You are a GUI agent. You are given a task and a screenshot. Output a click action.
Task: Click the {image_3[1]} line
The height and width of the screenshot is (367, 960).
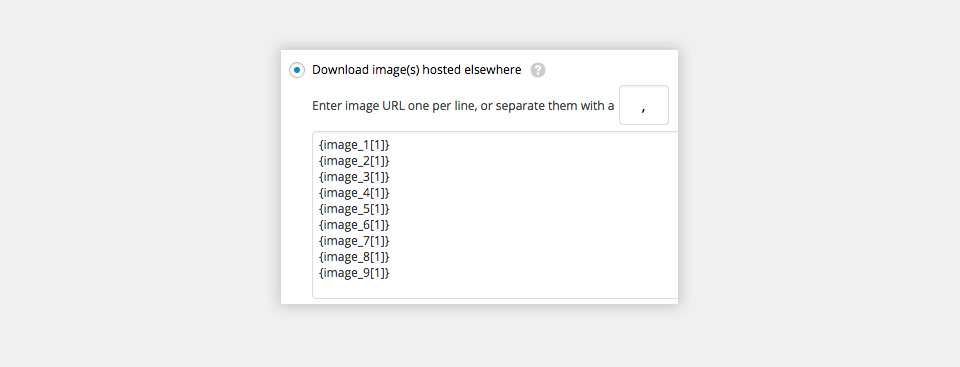click(354, 177)
